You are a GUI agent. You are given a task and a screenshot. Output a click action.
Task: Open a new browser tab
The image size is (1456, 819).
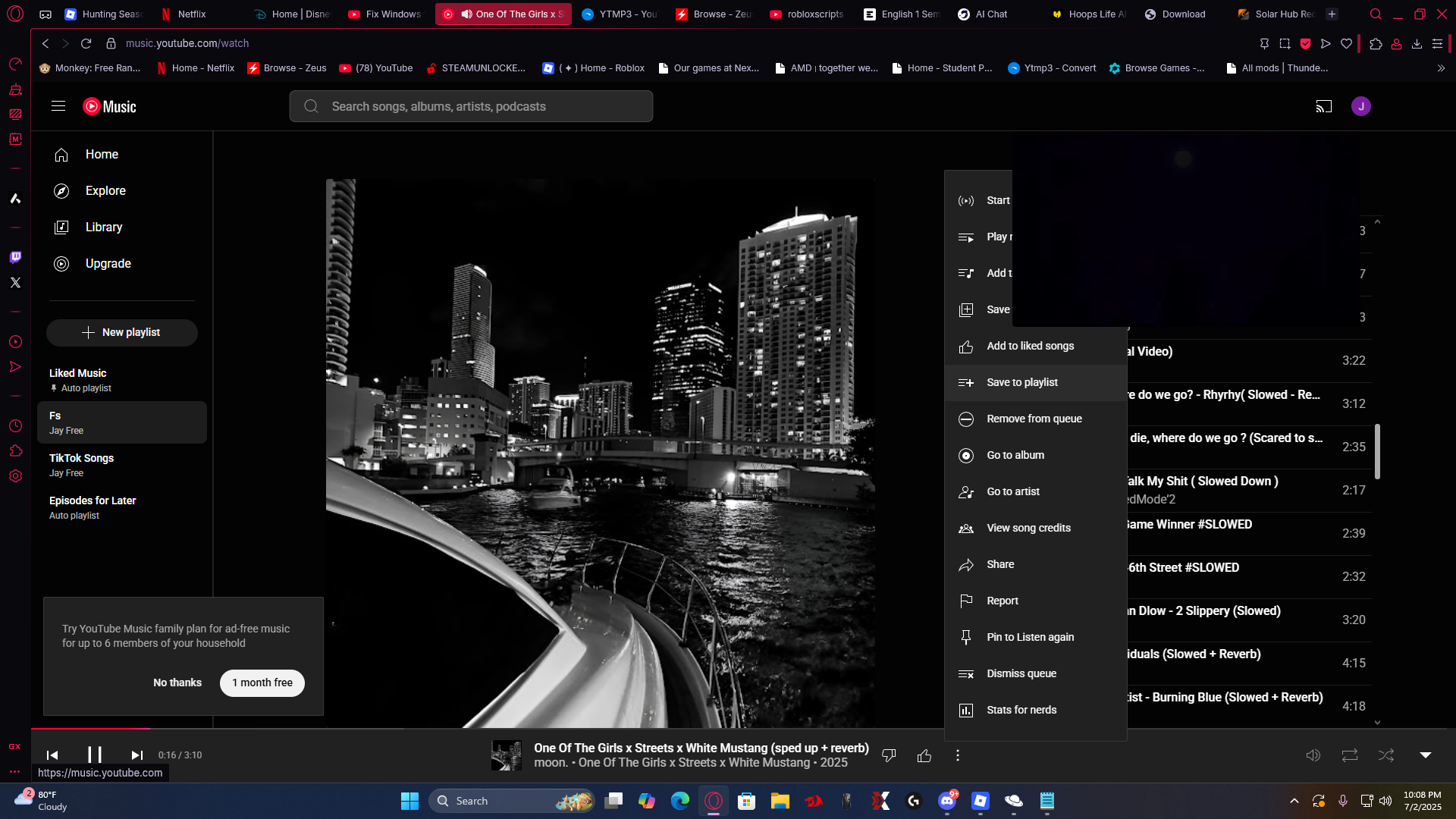pos(1332,14)
